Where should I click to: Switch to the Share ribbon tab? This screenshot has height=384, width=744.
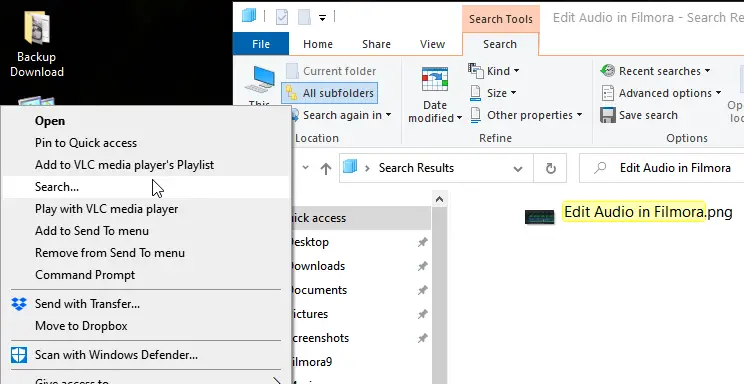click(376, 44)
